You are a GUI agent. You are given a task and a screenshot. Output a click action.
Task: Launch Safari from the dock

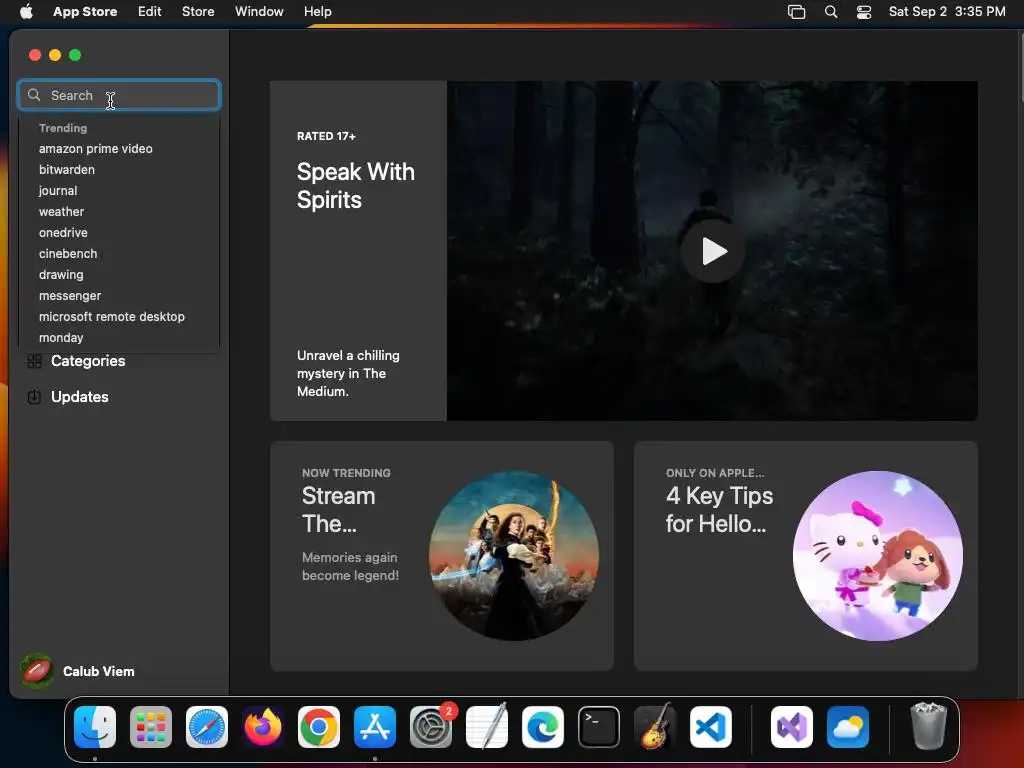tap(207, 726)
